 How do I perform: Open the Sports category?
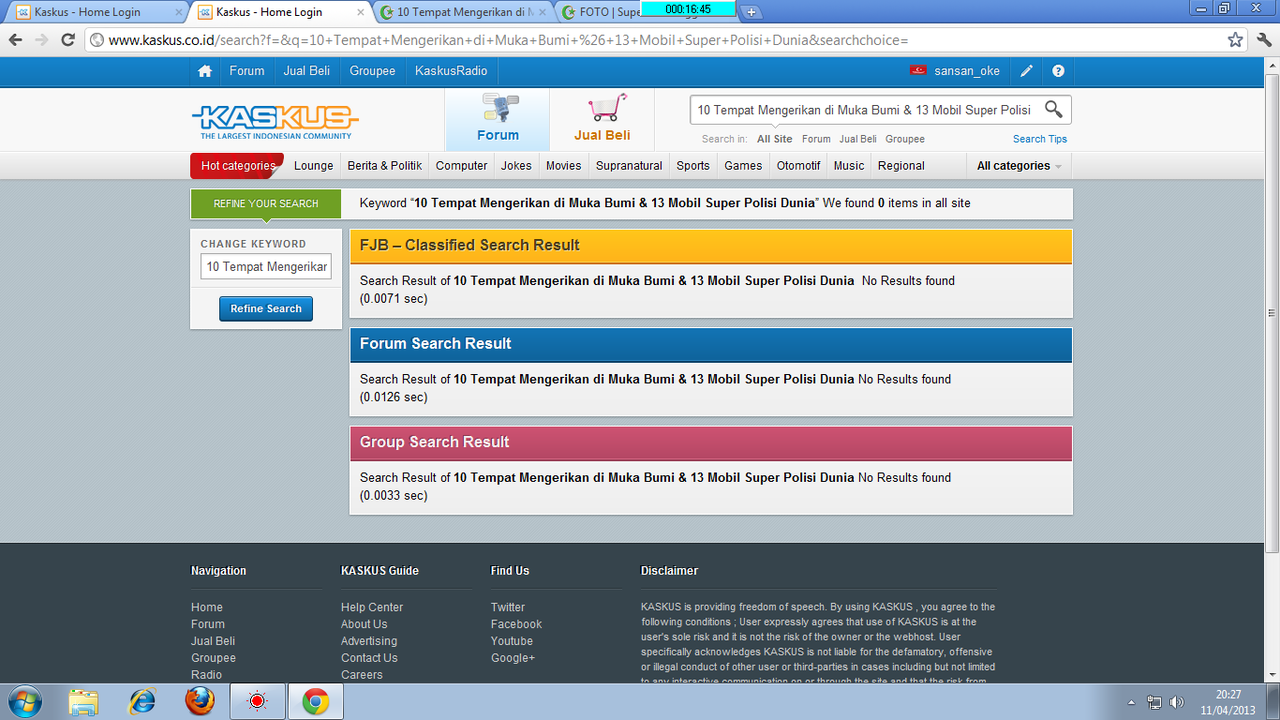click(x=693, y=166)
